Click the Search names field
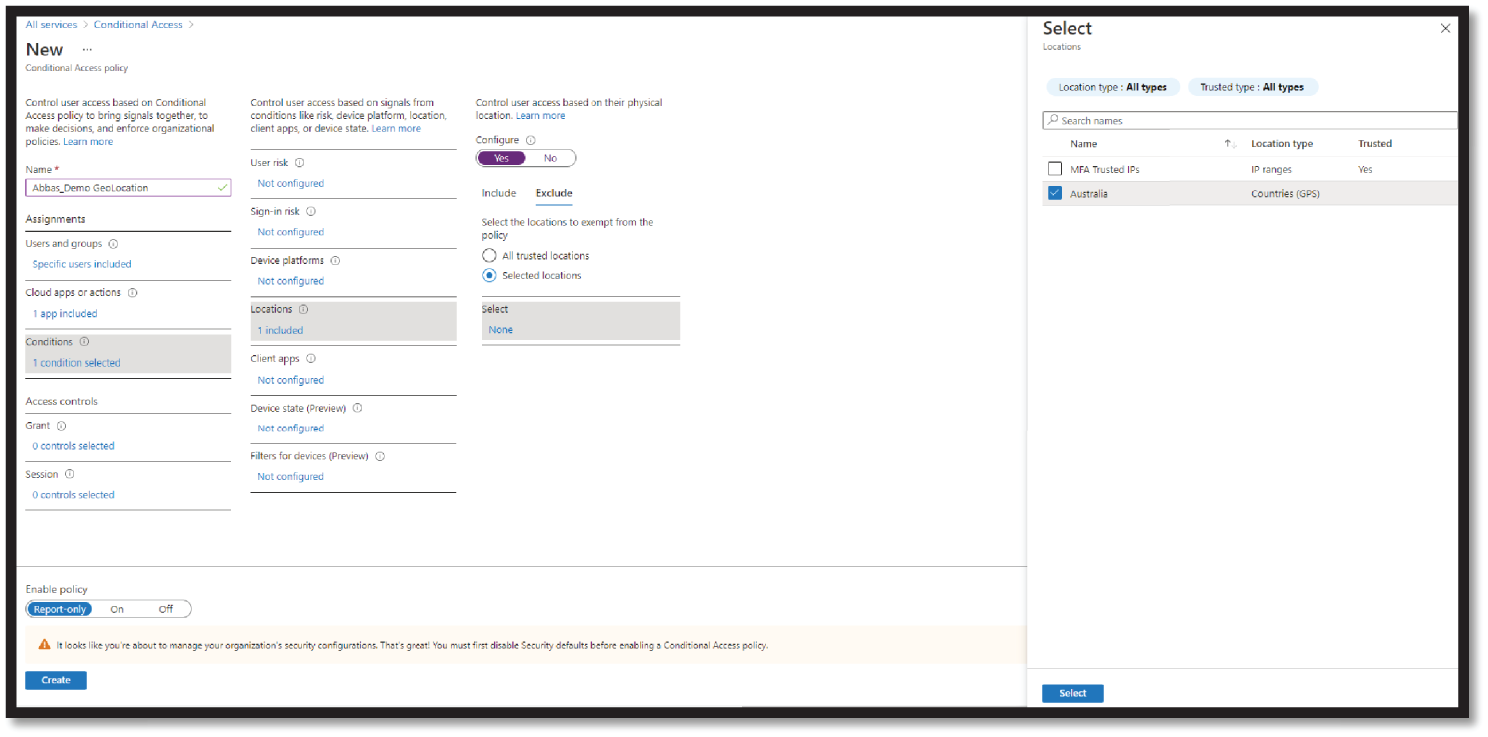The height and width of the screenshot is (737, 1488). click(x=1250, y=121)
